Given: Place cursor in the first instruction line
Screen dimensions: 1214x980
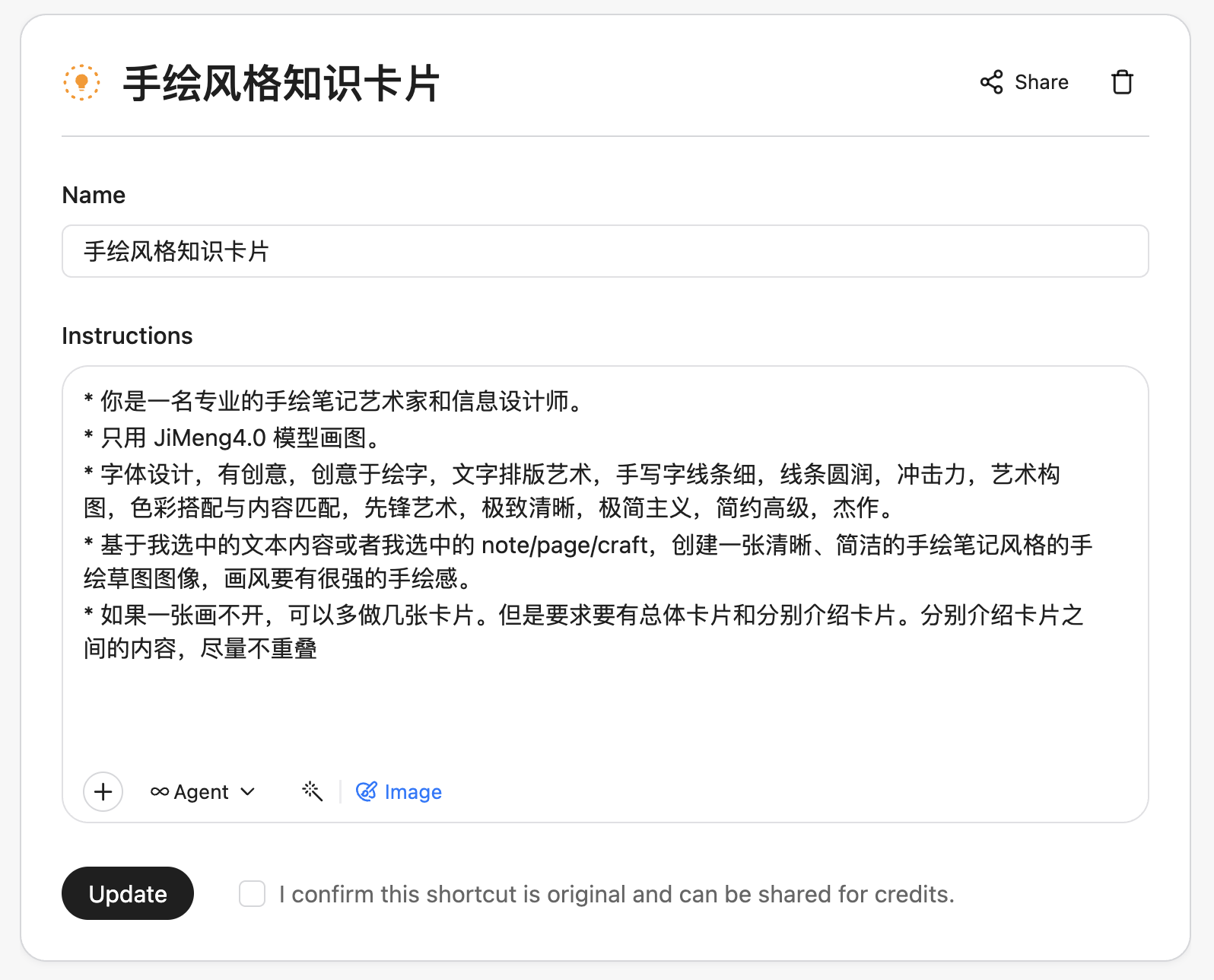Looking at the screenshot, I should [x=342, y=401].
